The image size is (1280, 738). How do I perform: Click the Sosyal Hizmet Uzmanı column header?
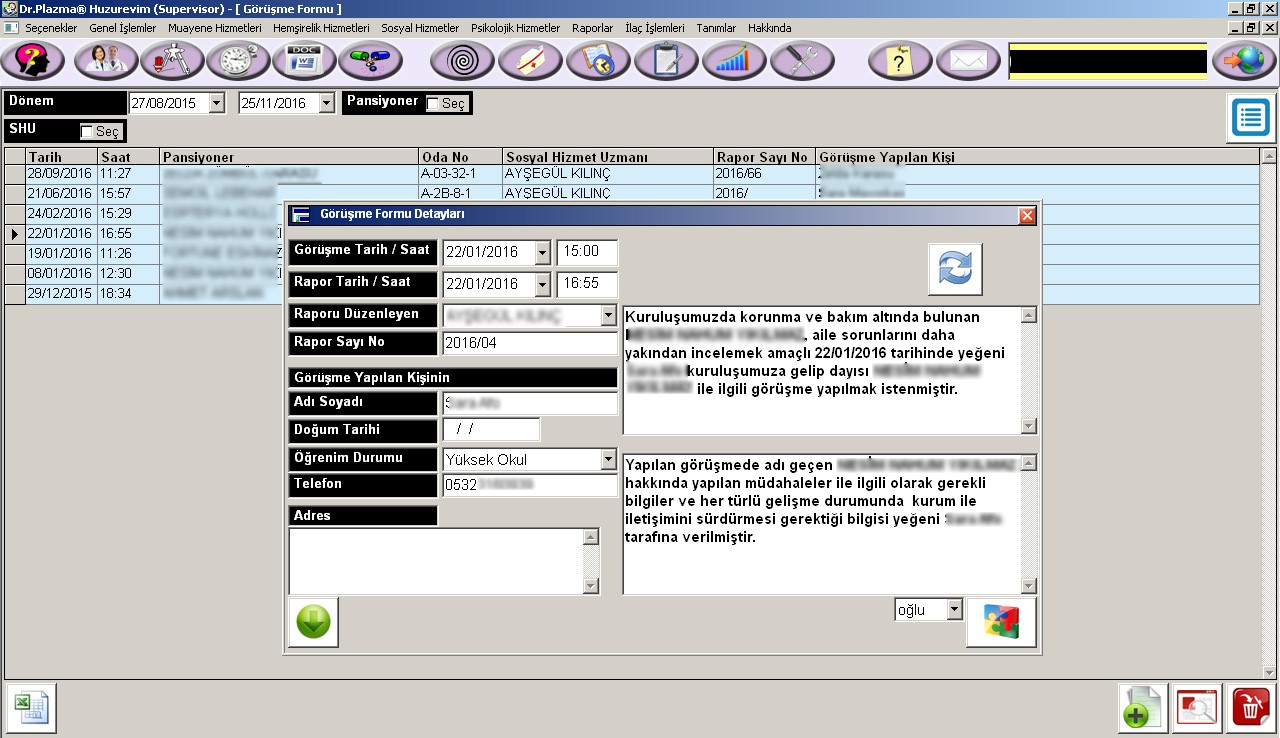(x=607, y=157)
